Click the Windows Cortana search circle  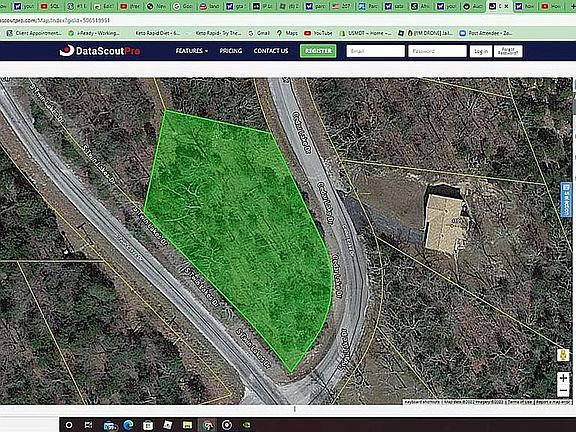click(69, 425)
